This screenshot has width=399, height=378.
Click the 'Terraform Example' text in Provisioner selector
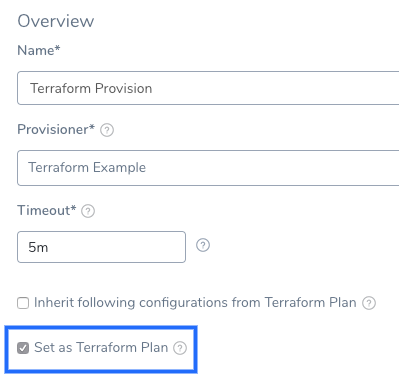(87, 167)
